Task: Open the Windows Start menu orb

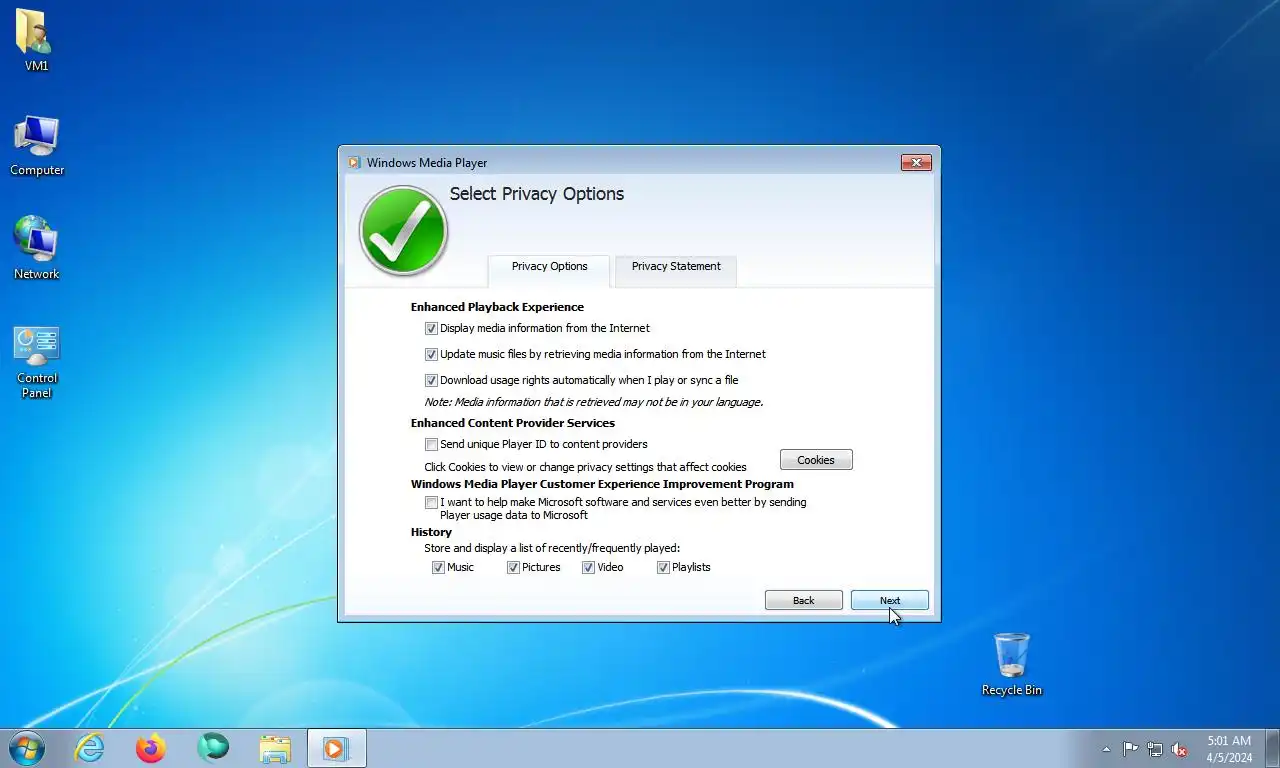Action: [x=27, y=748]
